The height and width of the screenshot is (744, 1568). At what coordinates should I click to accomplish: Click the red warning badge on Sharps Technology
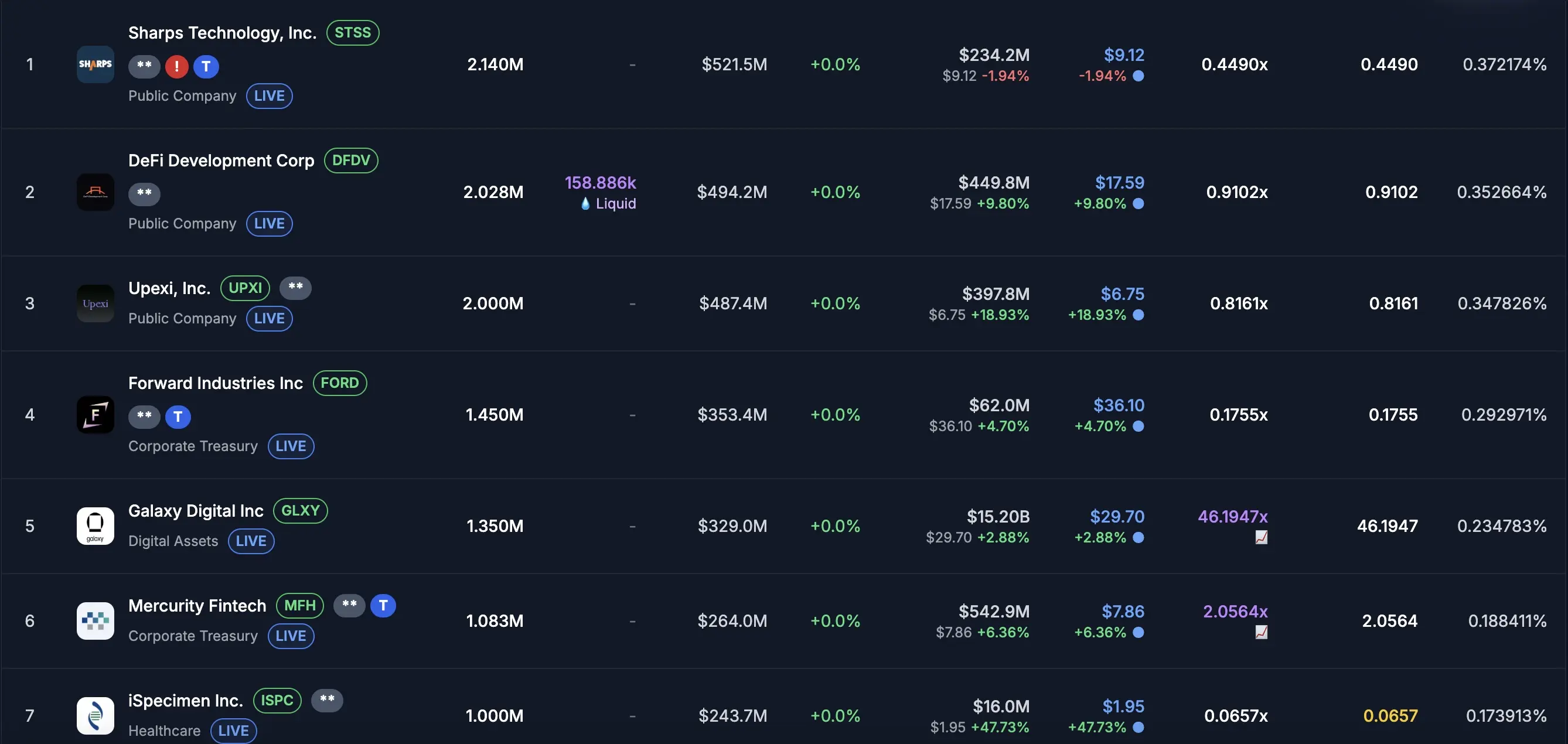176,66
